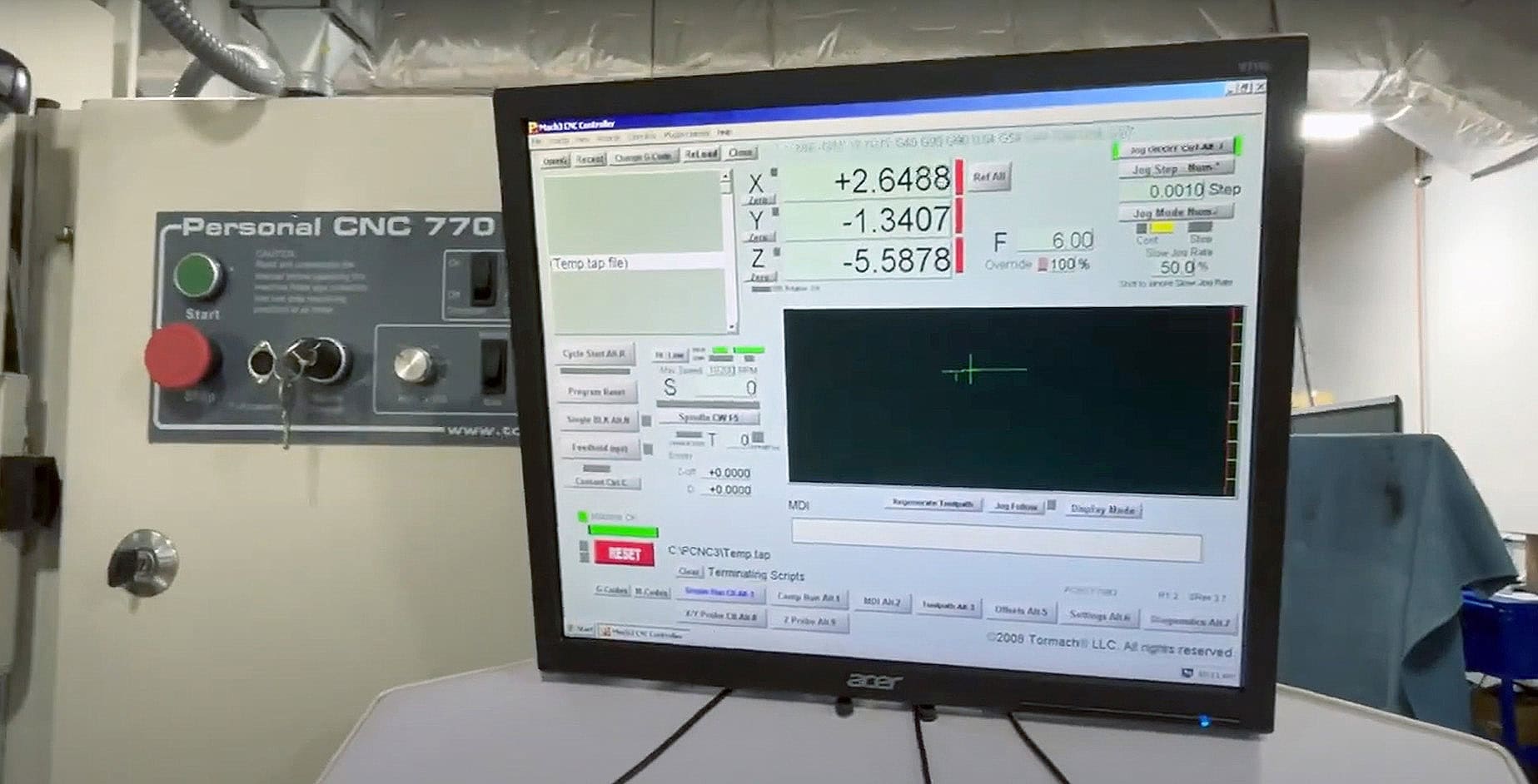Click the Ref All button
Image resolution: width=1538 pixels, height=784 pixels.
click(988, 177)
